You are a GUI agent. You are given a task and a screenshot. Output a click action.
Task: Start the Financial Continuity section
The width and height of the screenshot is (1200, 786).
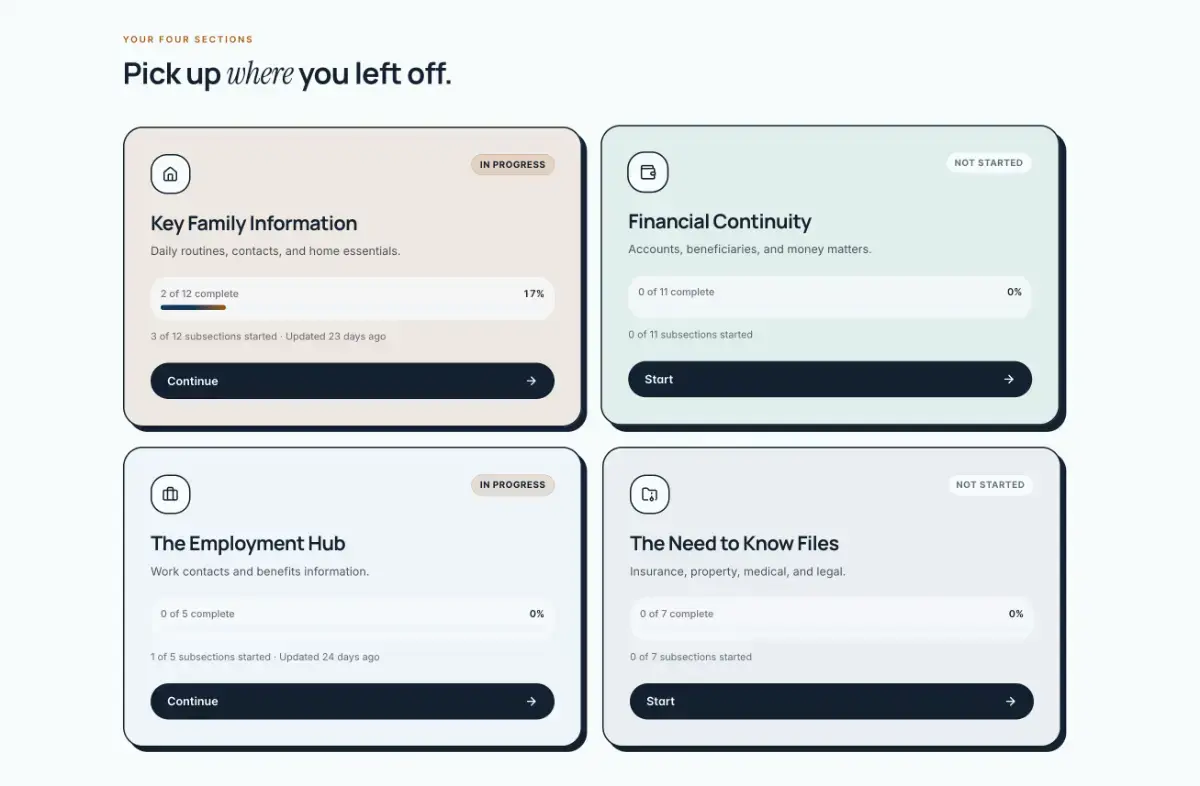click(830, 379)
